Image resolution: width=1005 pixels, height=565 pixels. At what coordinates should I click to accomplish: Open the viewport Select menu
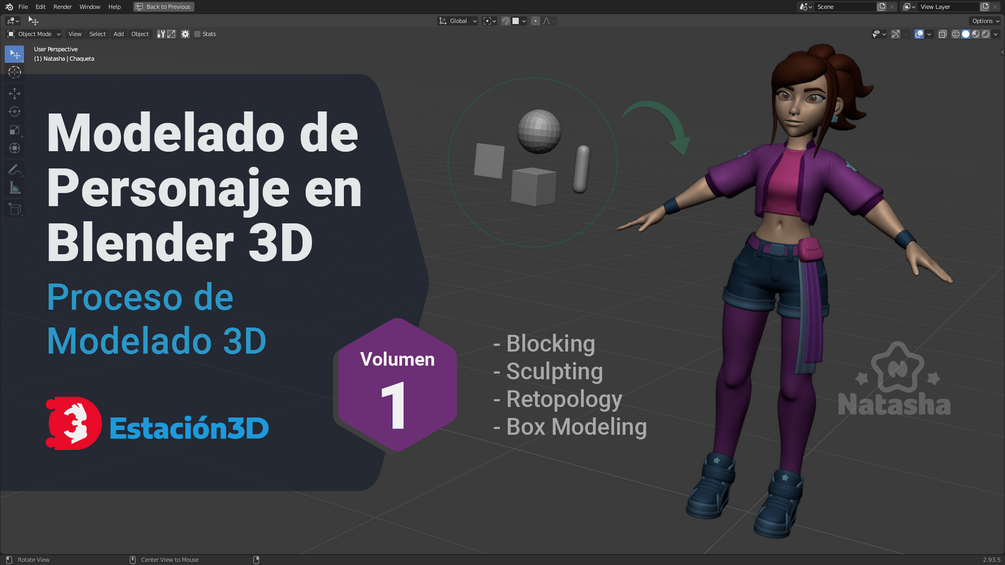pyautogui.click(x=97, y=34)
